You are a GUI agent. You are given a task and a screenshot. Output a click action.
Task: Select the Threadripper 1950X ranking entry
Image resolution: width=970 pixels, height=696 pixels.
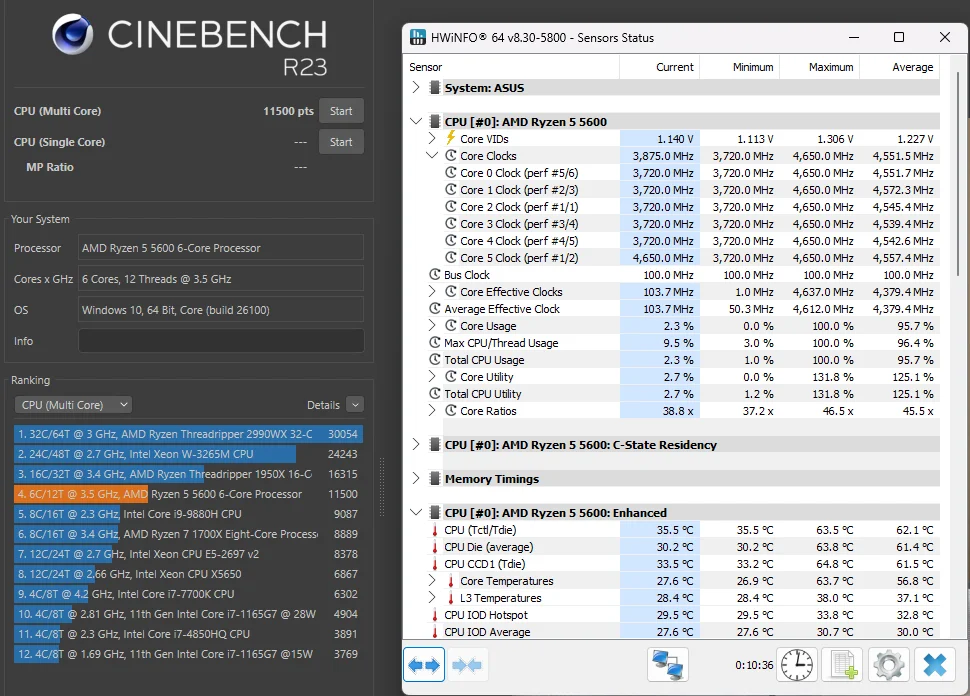coord(188,474)
